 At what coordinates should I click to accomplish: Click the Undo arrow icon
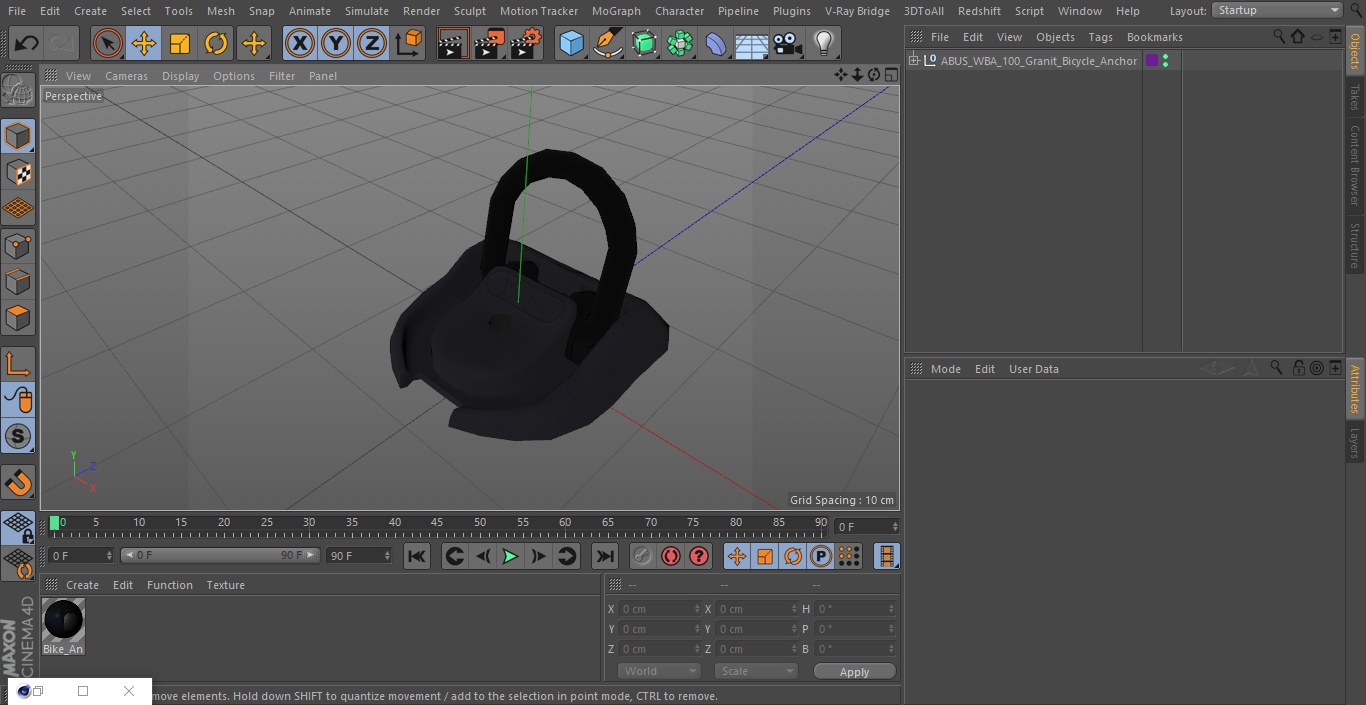point(26,44)
